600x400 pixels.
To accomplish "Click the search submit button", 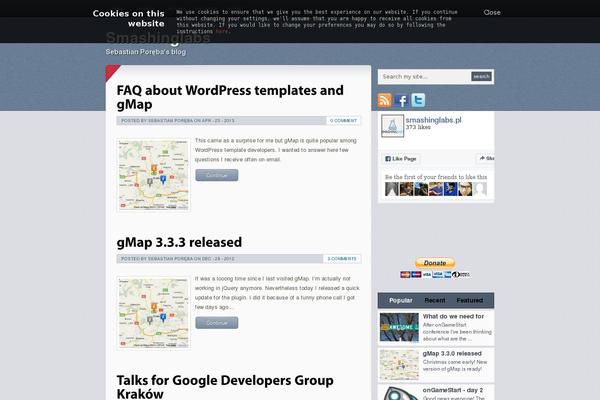I will tap(481, 77).
